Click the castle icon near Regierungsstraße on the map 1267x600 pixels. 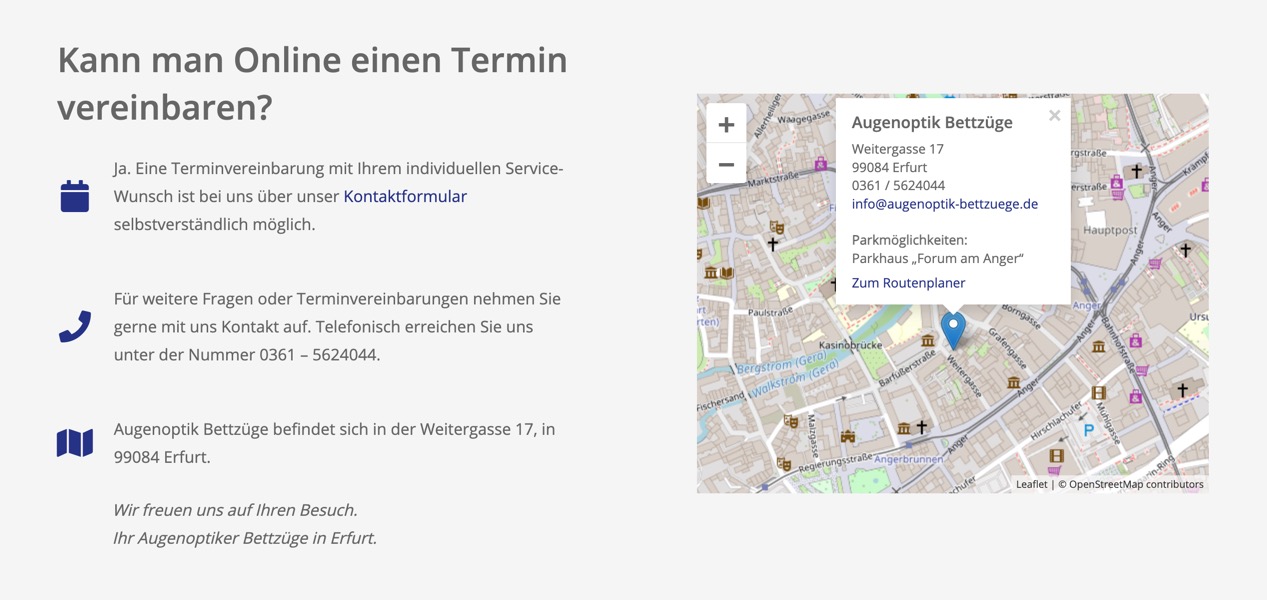tap(848, 436)
